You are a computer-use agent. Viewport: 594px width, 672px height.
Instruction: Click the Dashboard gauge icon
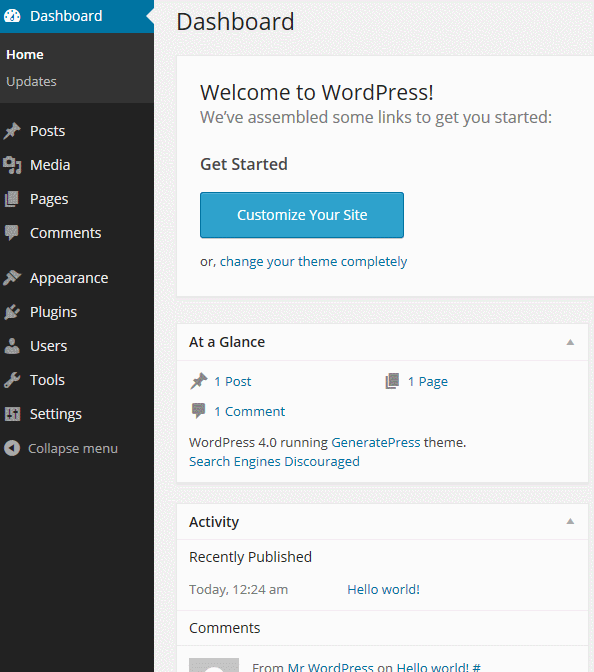tap(12, 16)
